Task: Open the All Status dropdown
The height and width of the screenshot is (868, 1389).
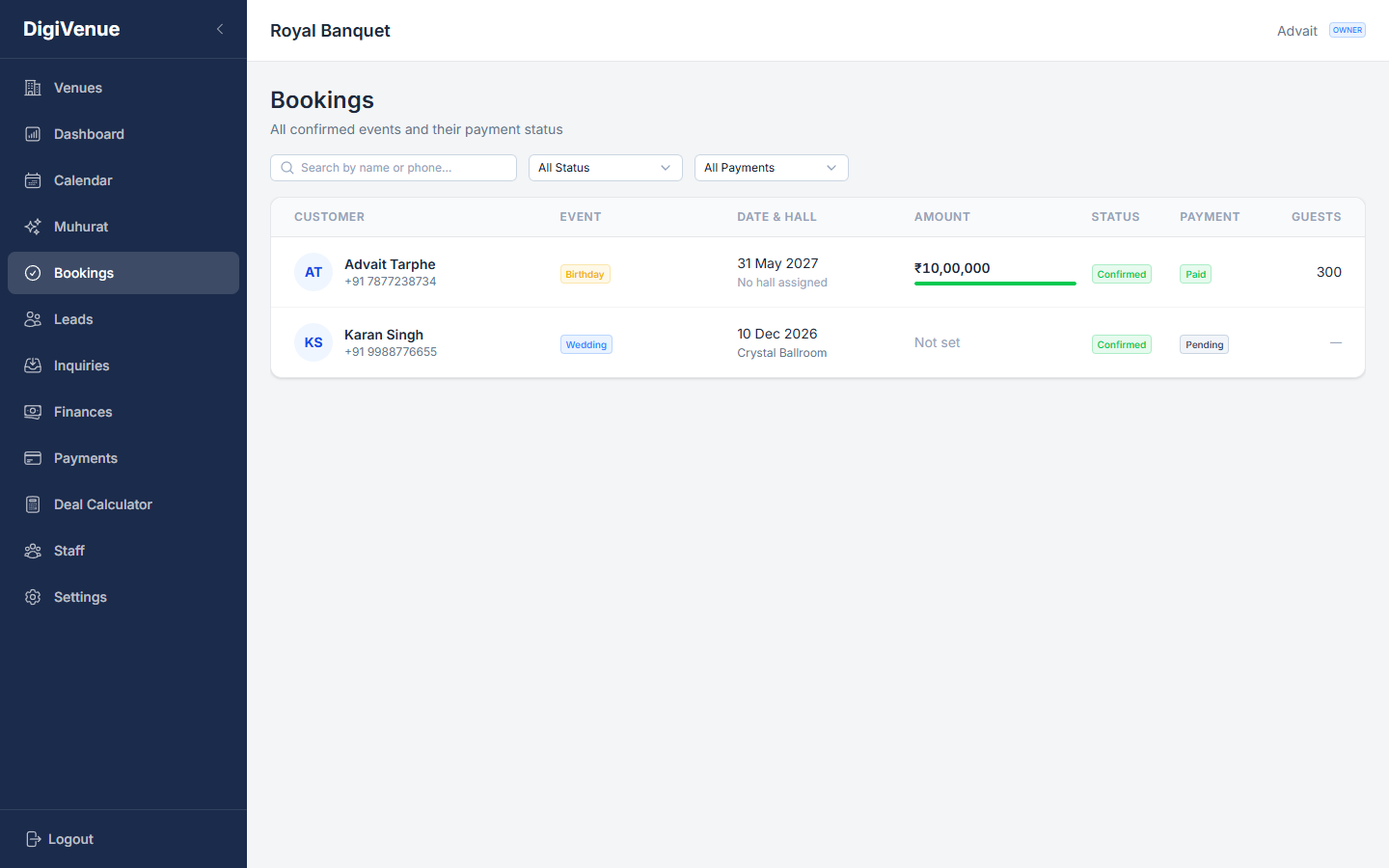Action: click(606, 168)
